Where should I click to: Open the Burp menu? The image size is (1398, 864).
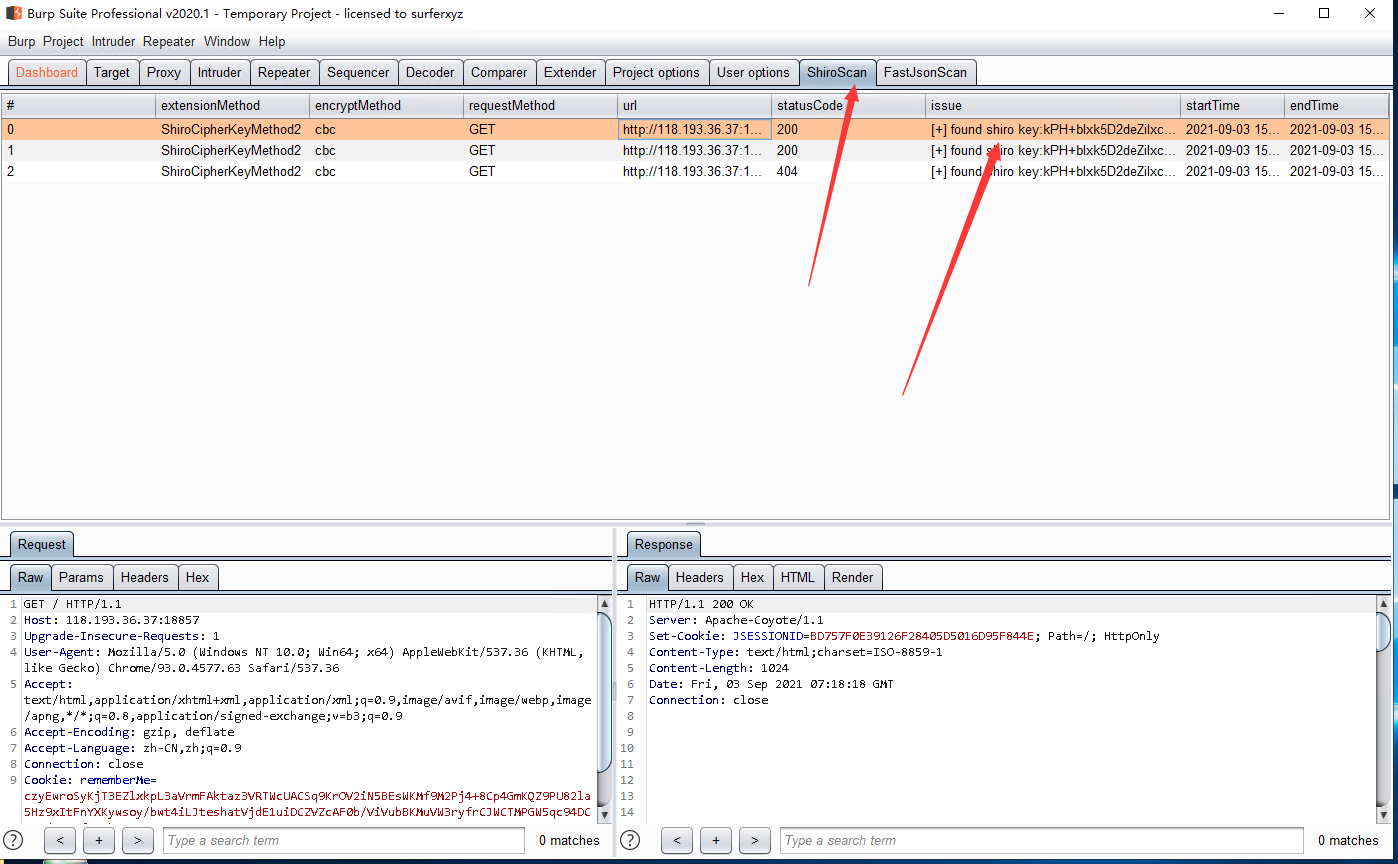click(x=21, y=42)
